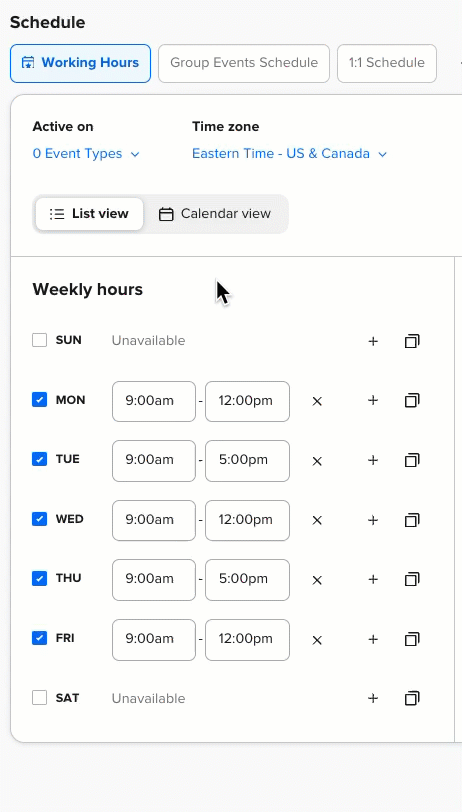The width and height of the screenshot is (462, 812).
Task: Open the 1:1 Schedule tab
Action: click(x=387, y=63)
